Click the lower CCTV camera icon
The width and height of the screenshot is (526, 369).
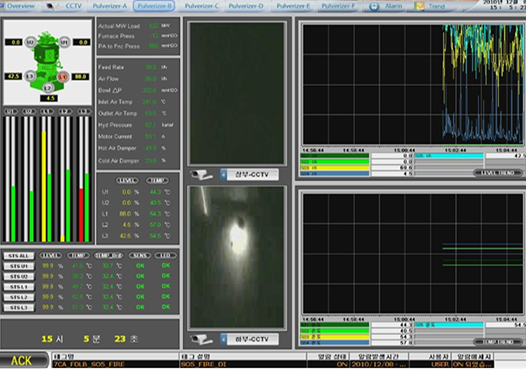201,339
